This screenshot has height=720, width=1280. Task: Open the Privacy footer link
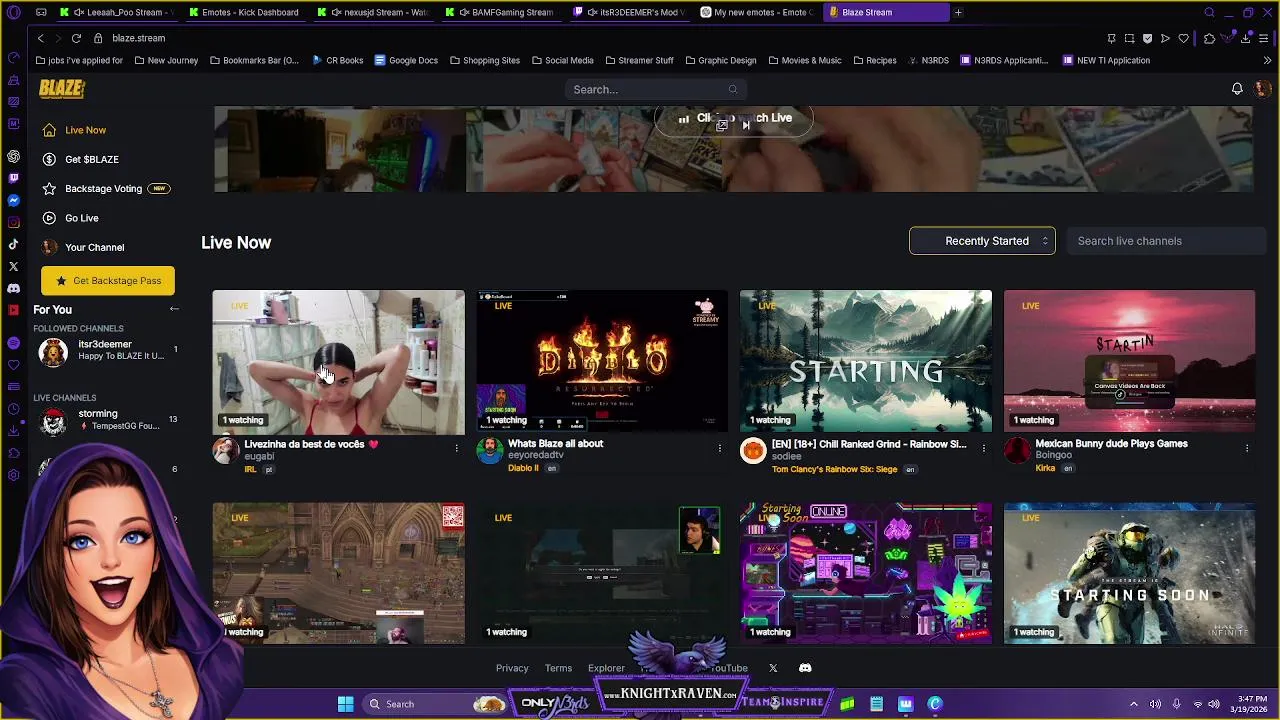(512, 668)
